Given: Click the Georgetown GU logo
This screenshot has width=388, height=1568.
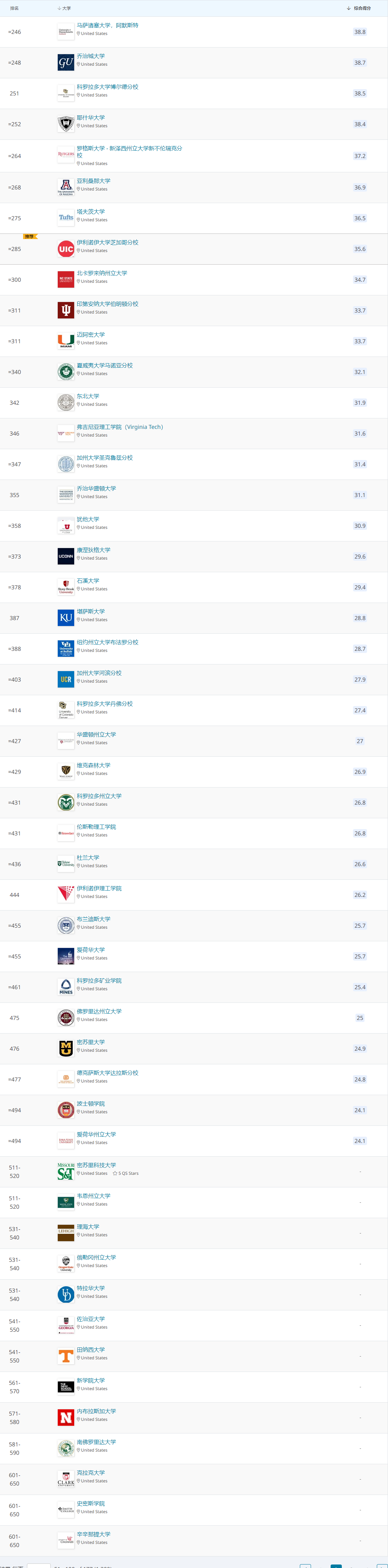Looking at the screenshot, I should point(66,63).
